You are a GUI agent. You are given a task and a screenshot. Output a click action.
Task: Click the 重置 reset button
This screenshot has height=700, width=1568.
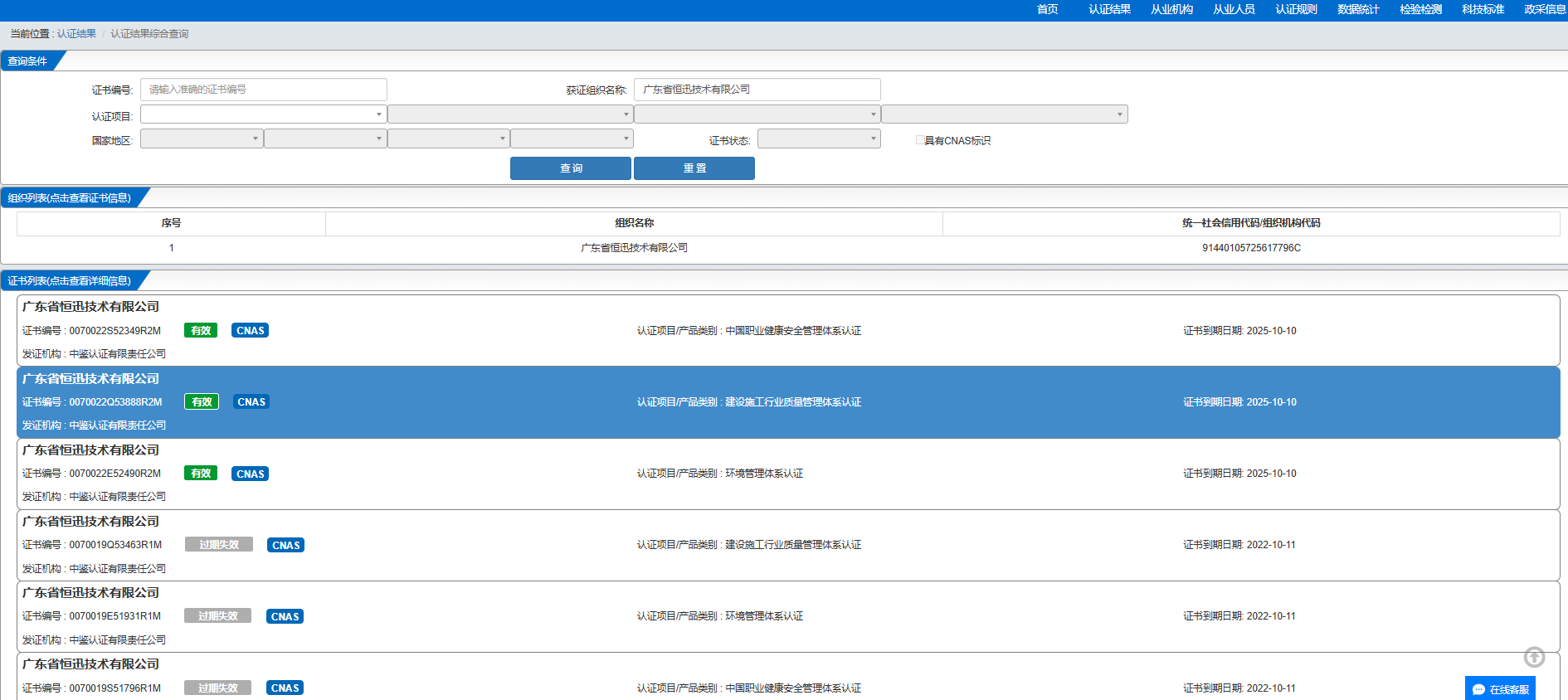click(694, 168)
